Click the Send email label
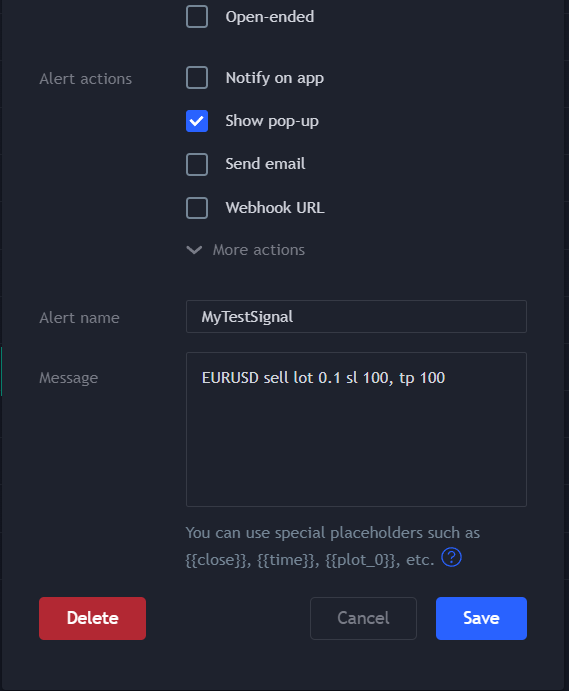Viewport: 569px width, 691px height. pos(265,164)
